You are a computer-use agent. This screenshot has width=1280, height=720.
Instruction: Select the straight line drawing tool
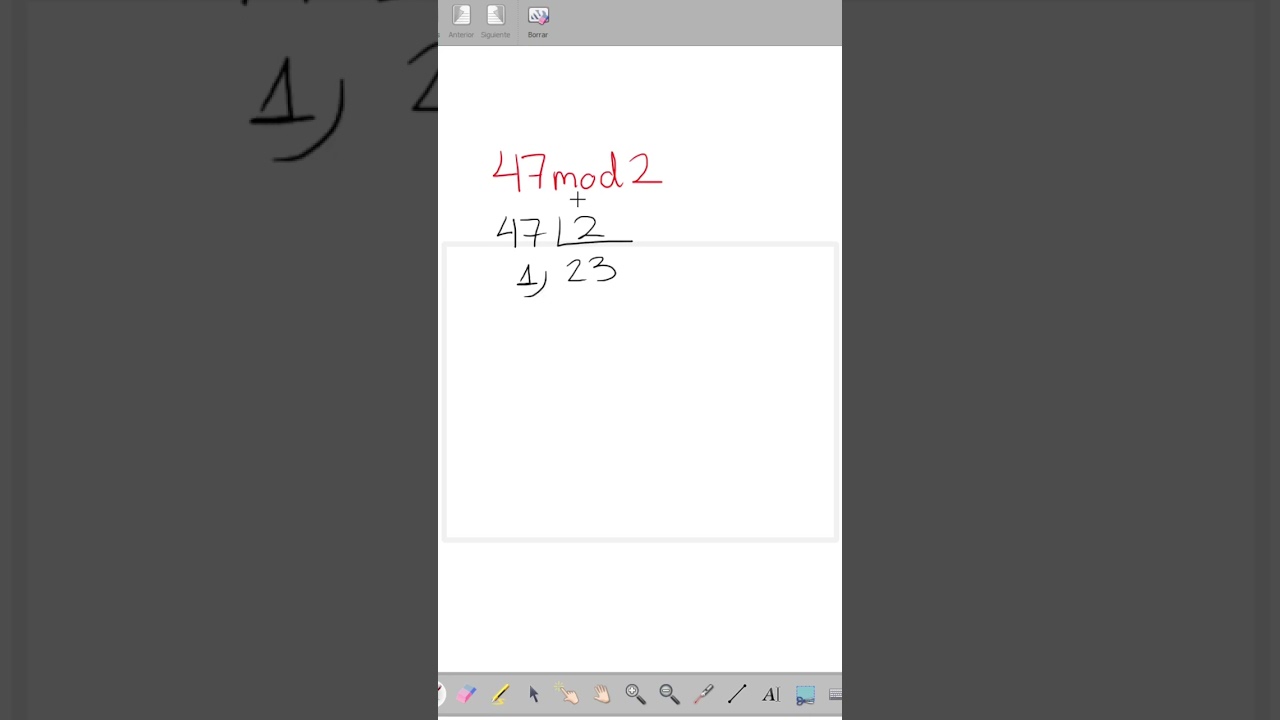pos(737,694)
